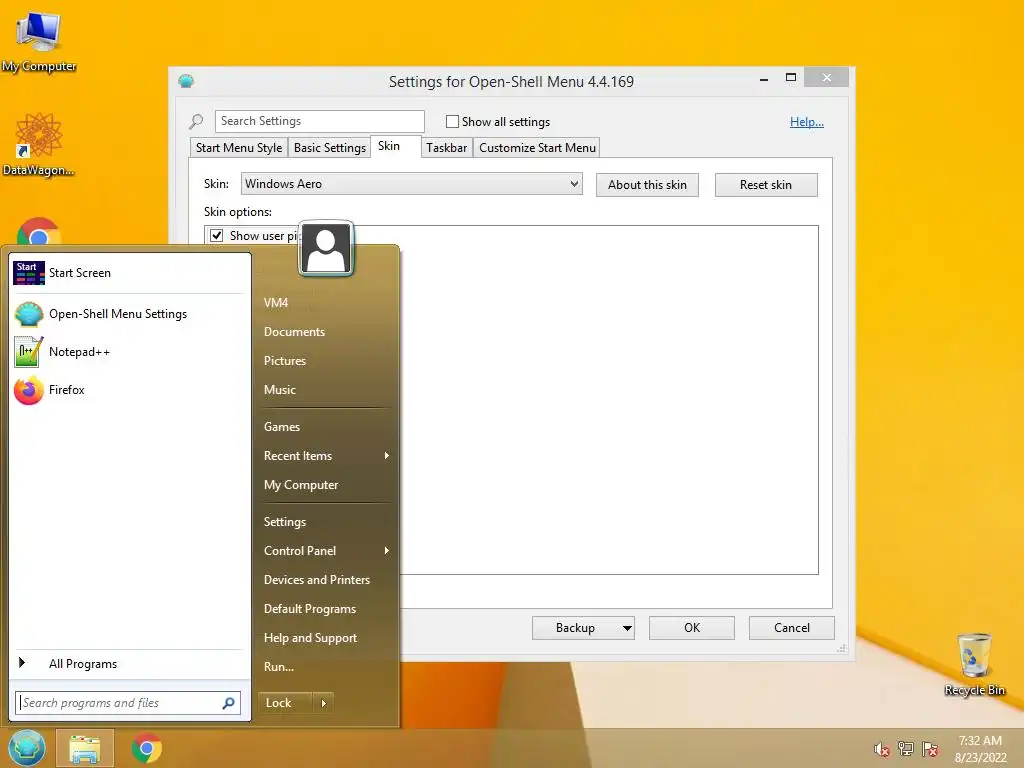
Task: Click the About this skin button
Action: coord(647,185)
